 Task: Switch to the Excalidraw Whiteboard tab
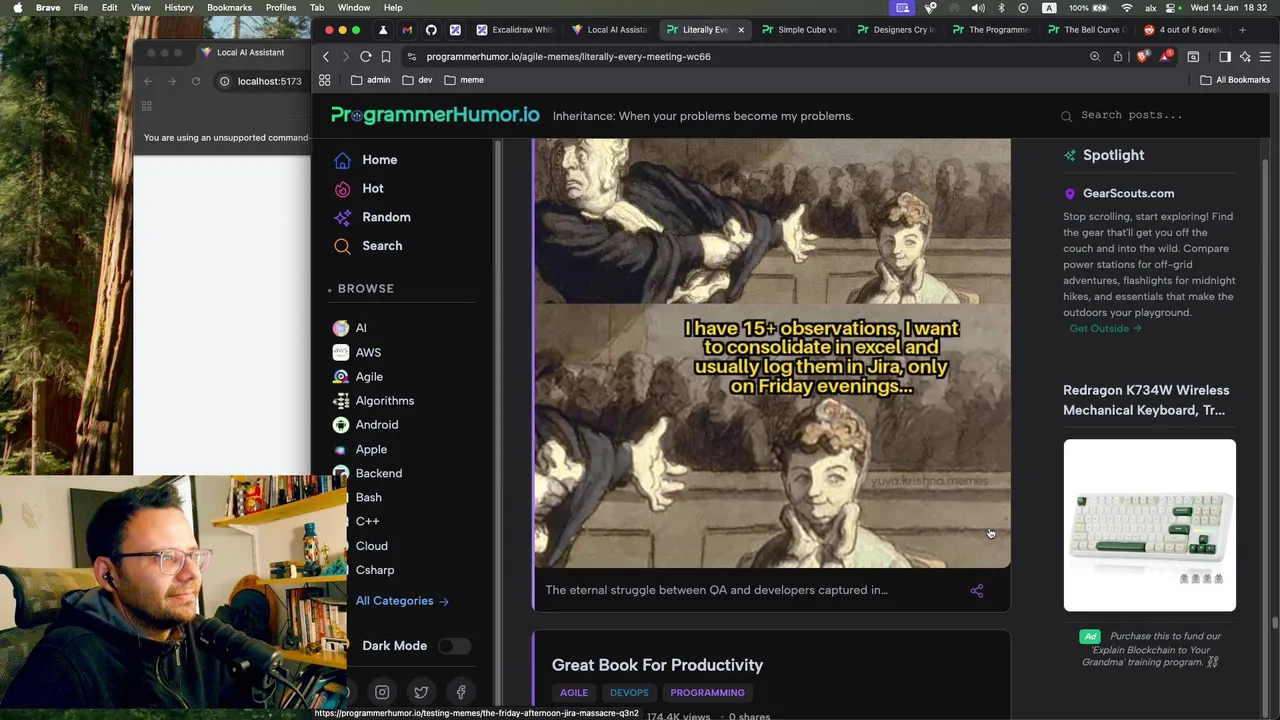(515, 30)
